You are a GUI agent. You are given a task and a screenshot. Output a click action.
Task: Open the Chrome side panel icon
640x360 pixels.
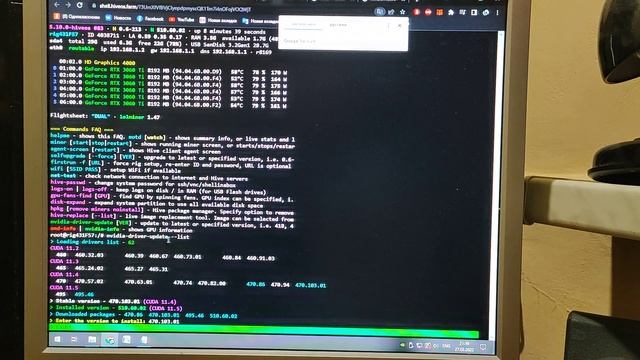click(x=474, y=13)
